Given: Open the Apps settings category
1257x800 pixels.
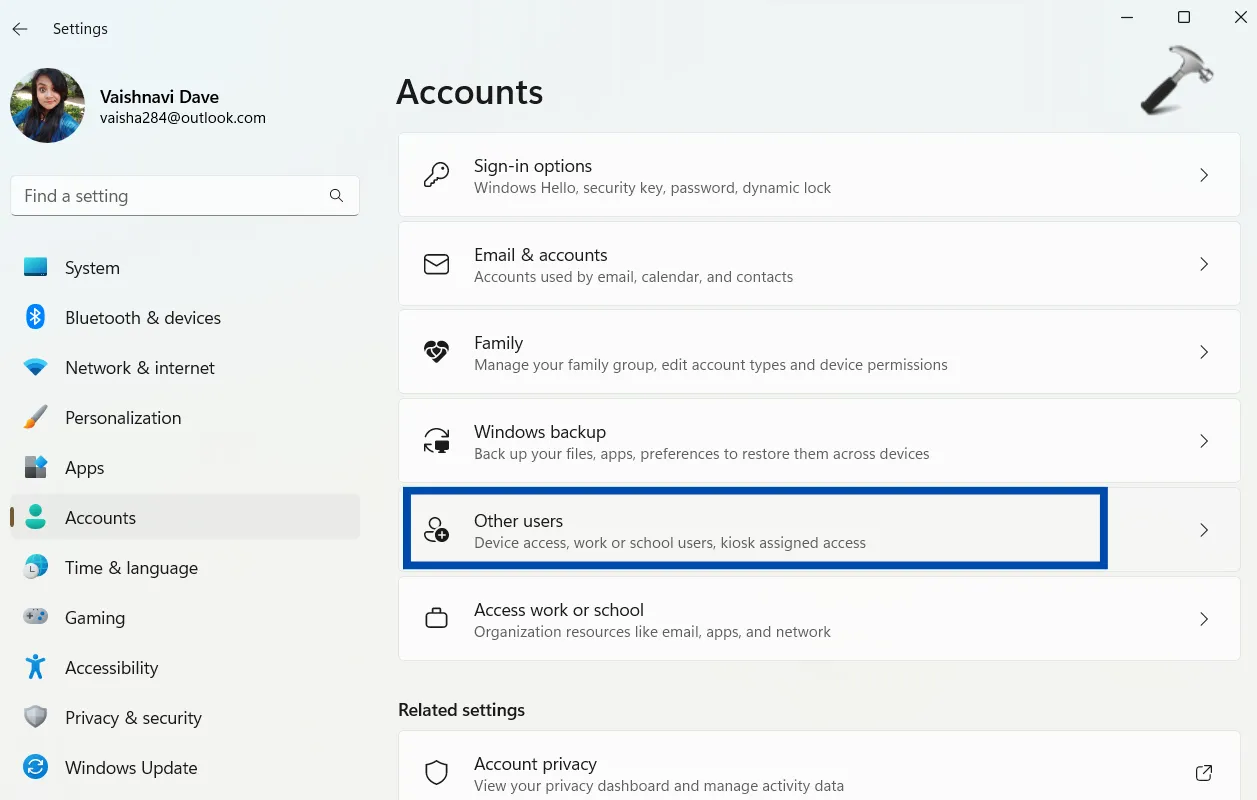Looking at the screenshot, I should point(85,468).
